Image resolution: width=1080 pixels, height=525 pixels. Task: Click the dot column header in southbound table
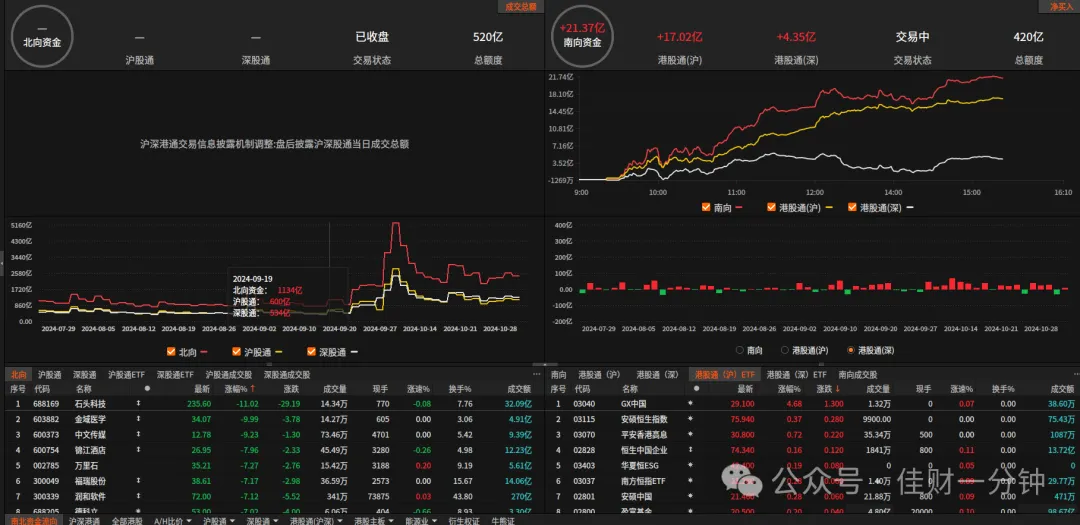[x=695, y=389]
